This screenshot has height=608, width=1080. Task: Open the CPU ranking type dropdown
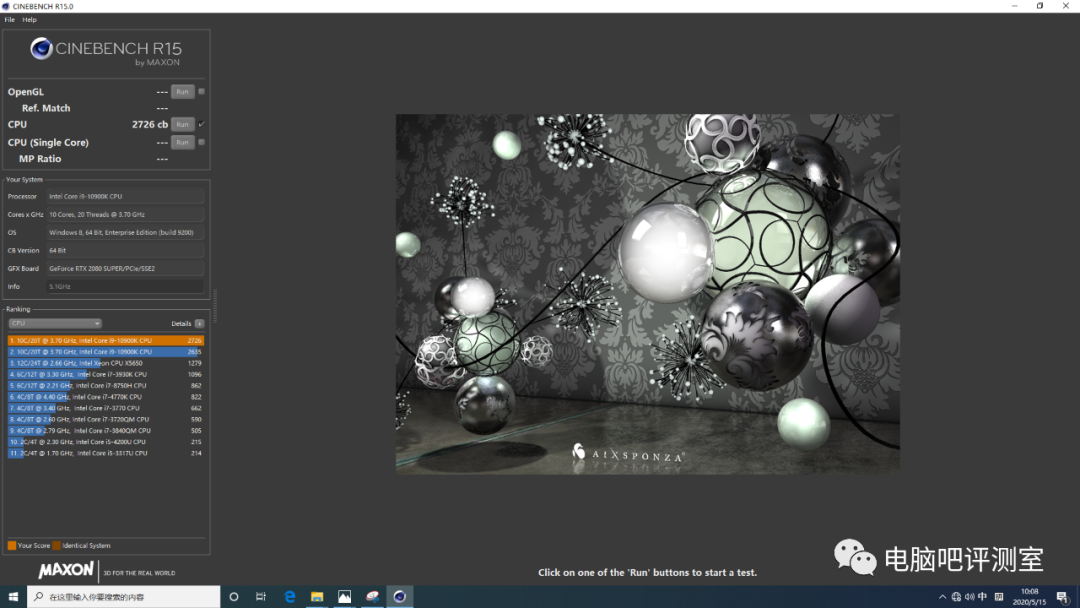[x=55, y=324]
